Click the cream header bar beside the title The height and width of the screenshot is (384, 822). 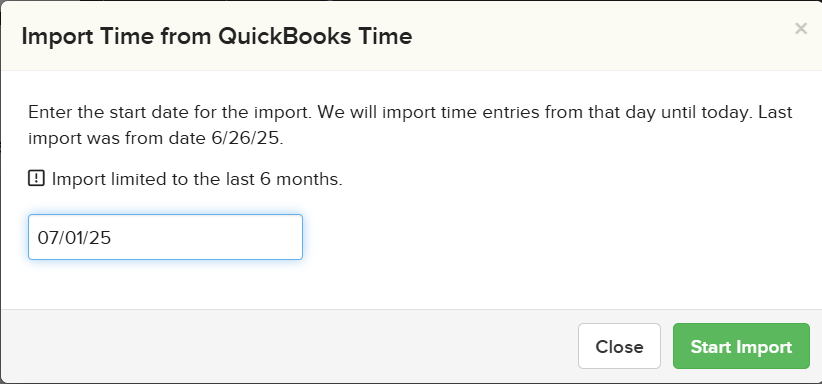coord(603,36)
